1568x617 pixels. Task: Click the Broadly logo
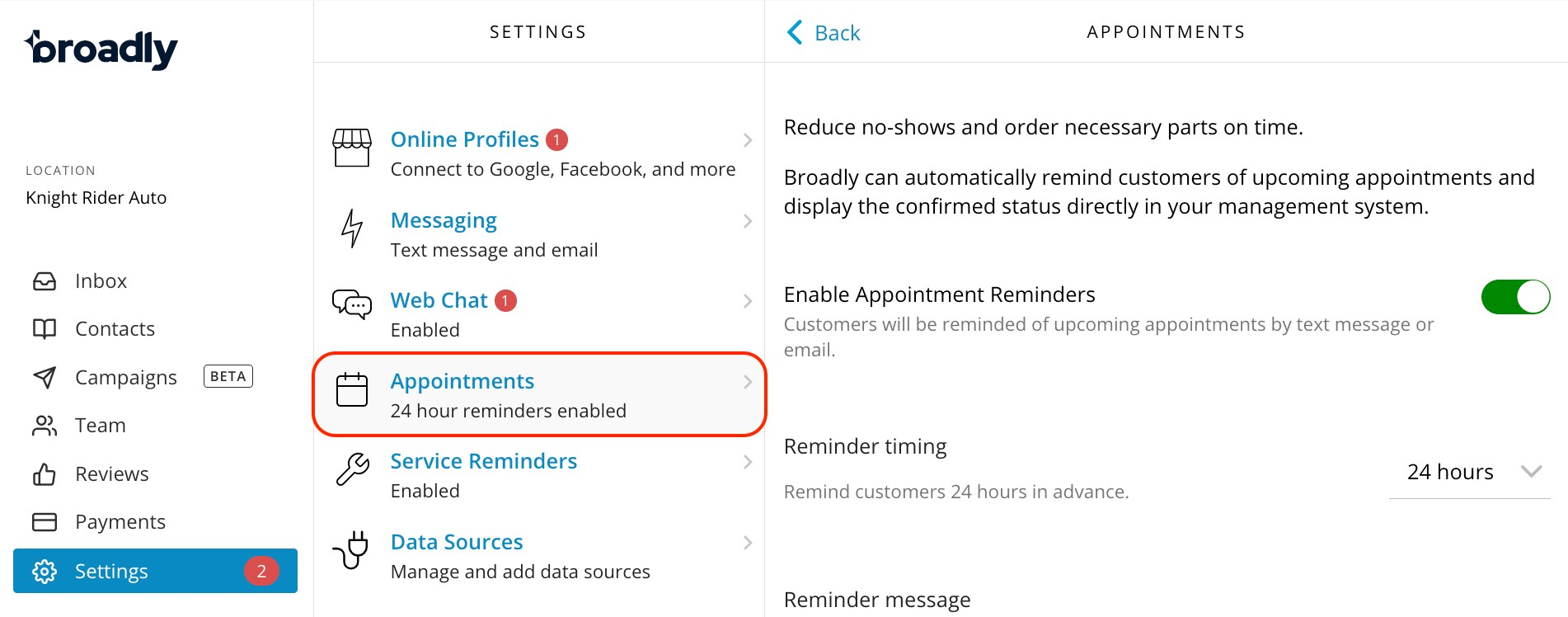pos(101,49)
